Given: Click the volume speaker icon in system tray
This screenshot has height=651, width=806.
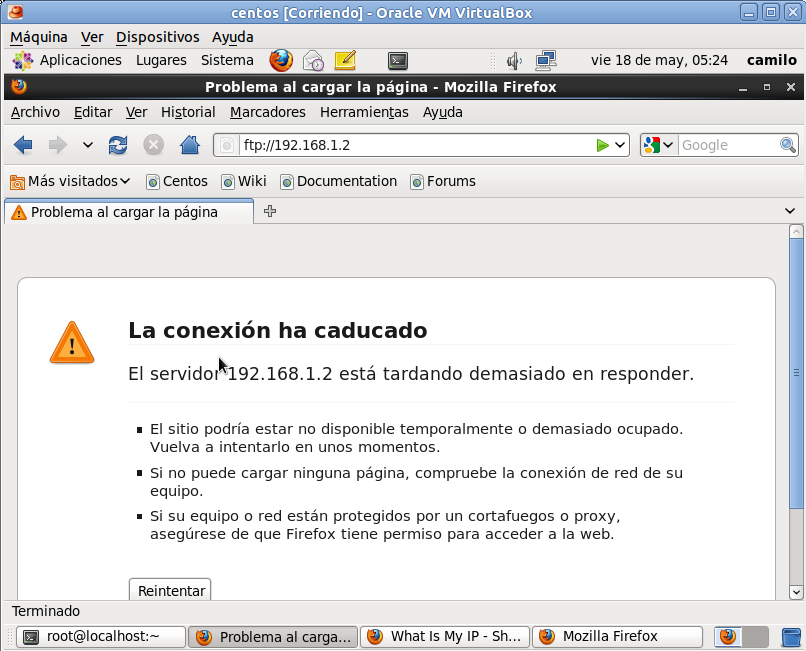Looking at the screenshot, I should click(514, 61).
